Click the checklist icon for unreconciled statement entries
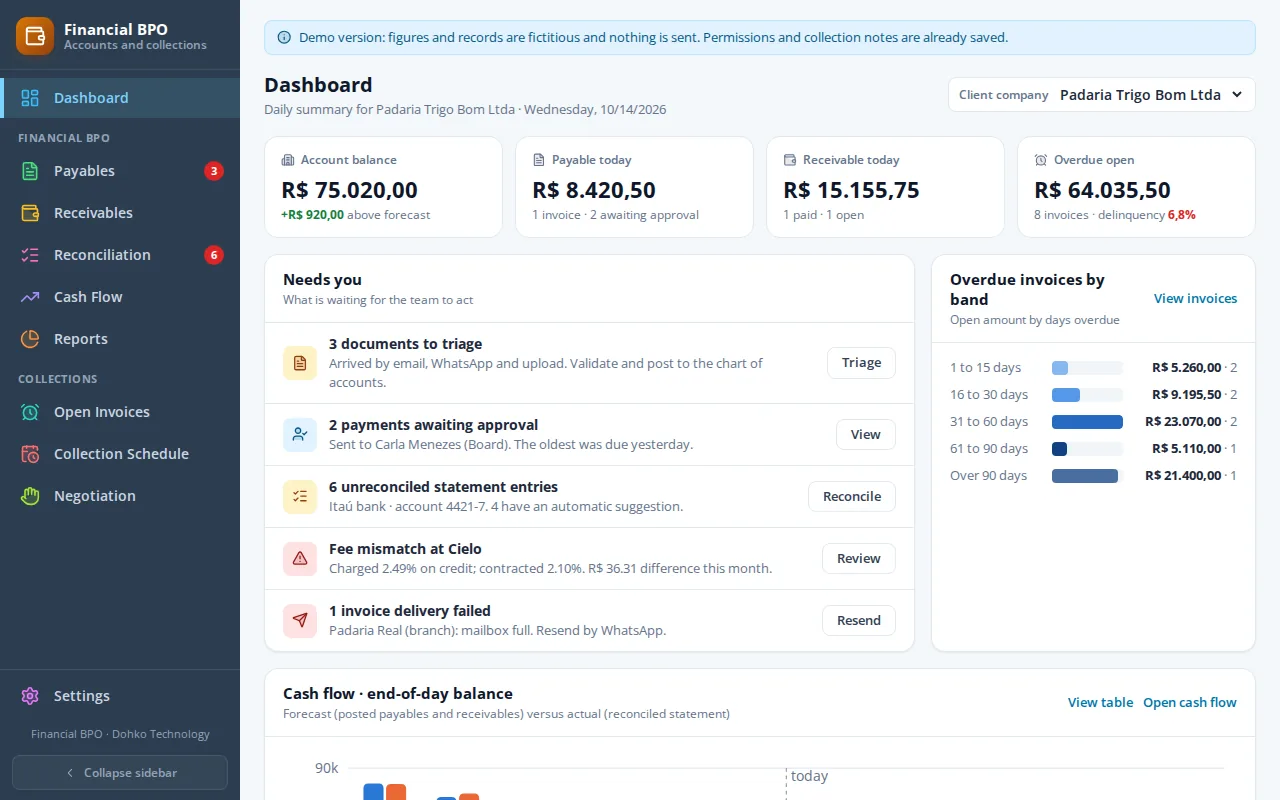Image resolution: width=1280 pixels, height=800 pixels. (x=300, y=497)
